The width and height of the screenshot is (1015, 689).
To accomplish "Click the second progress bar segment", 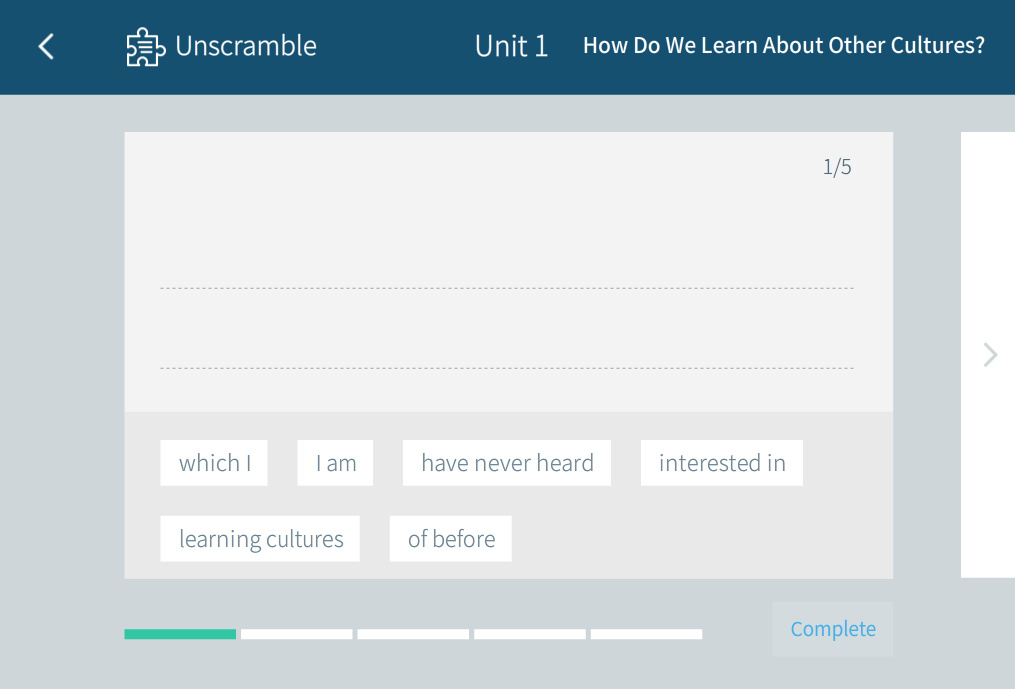I will point(297,634).
